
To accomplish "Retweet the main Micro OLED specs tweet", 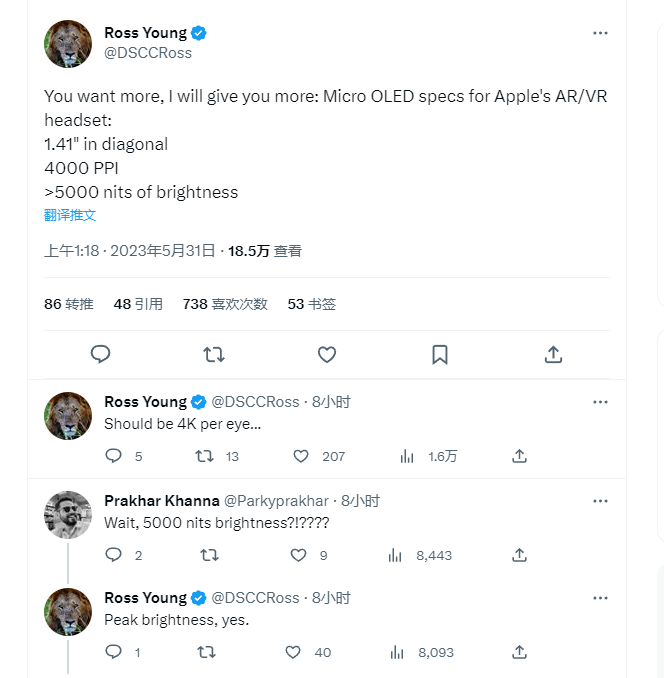I will pyautogui.click(x=213, y=354).
